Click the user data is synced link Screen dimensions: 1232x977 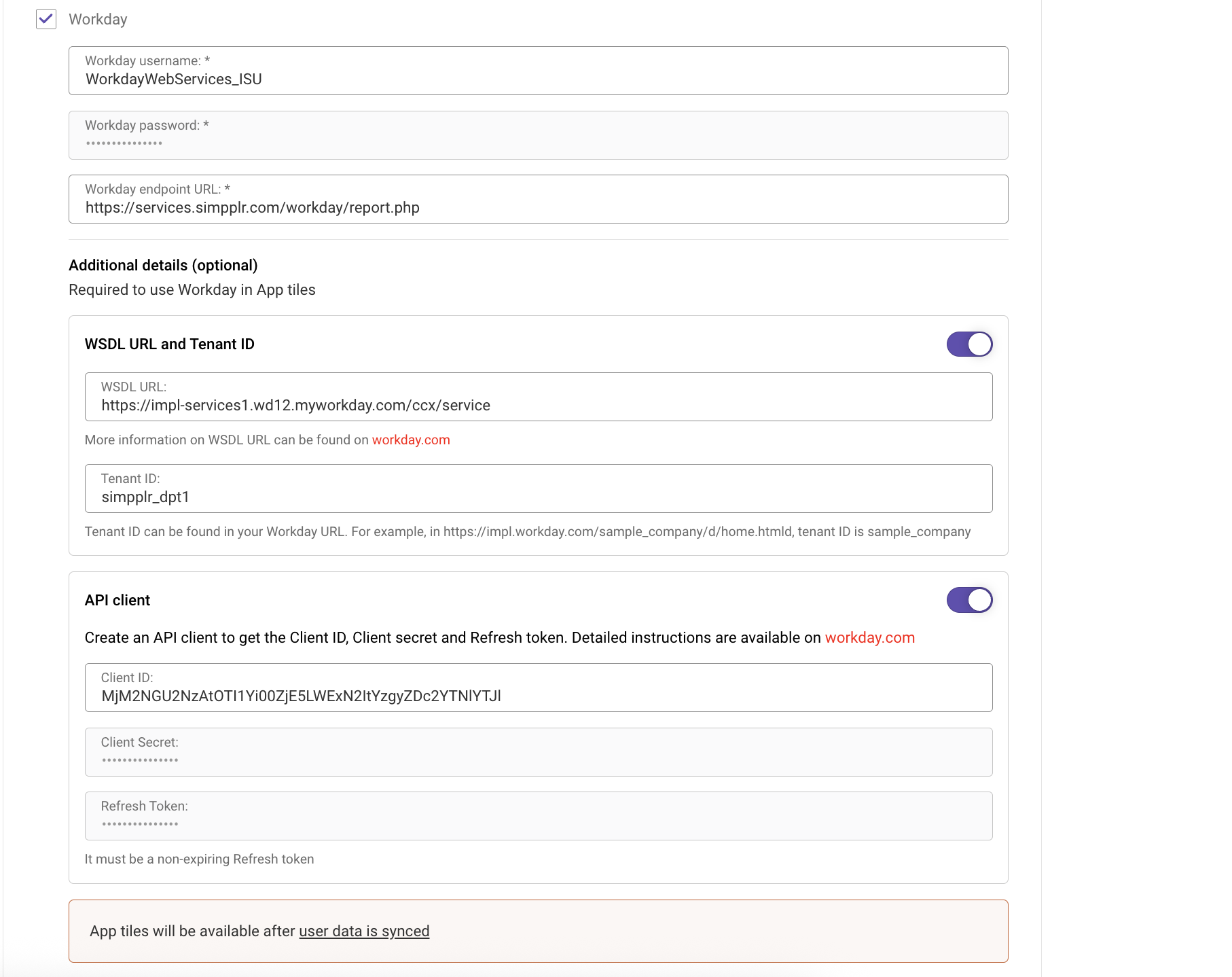tap(365, 931)
